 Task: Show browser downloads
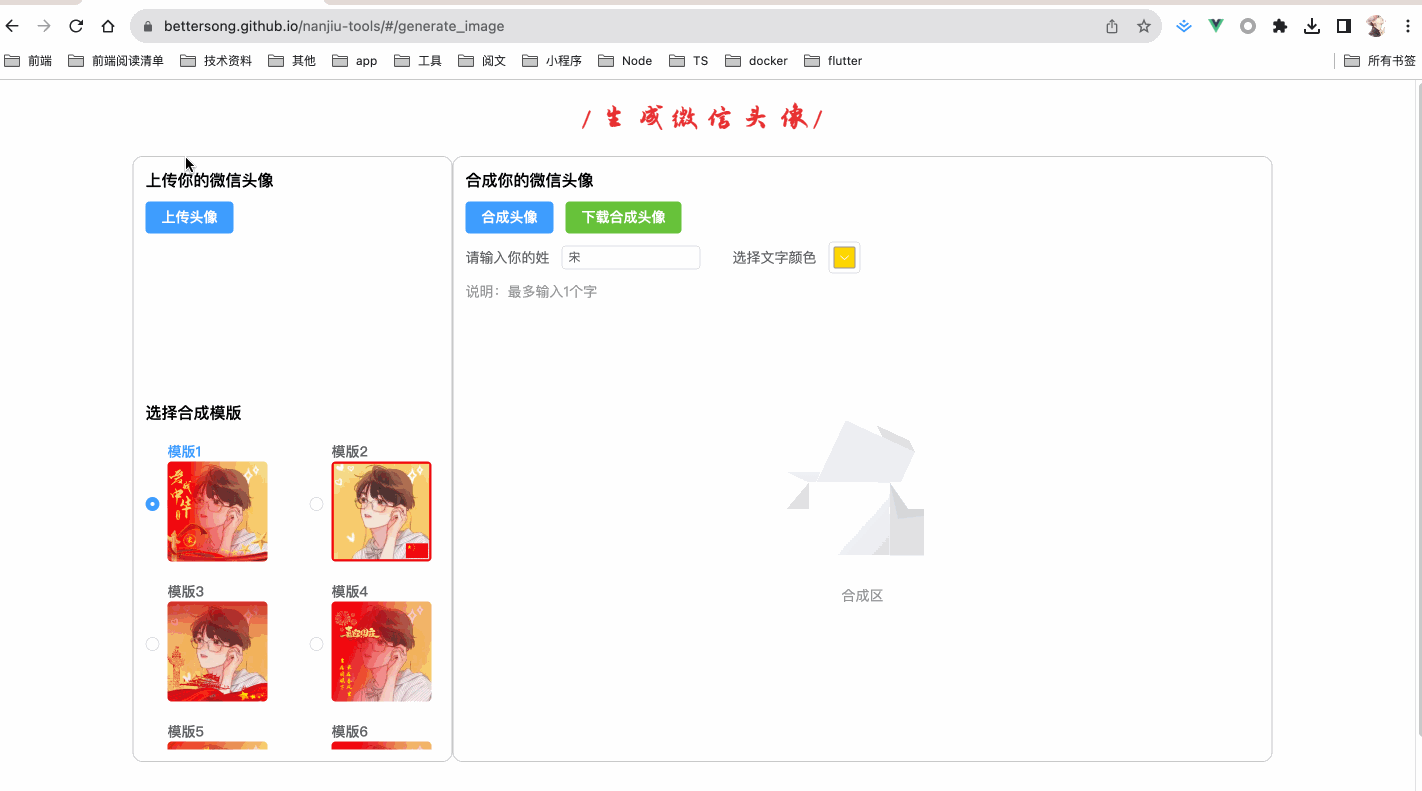(1312, 26)
